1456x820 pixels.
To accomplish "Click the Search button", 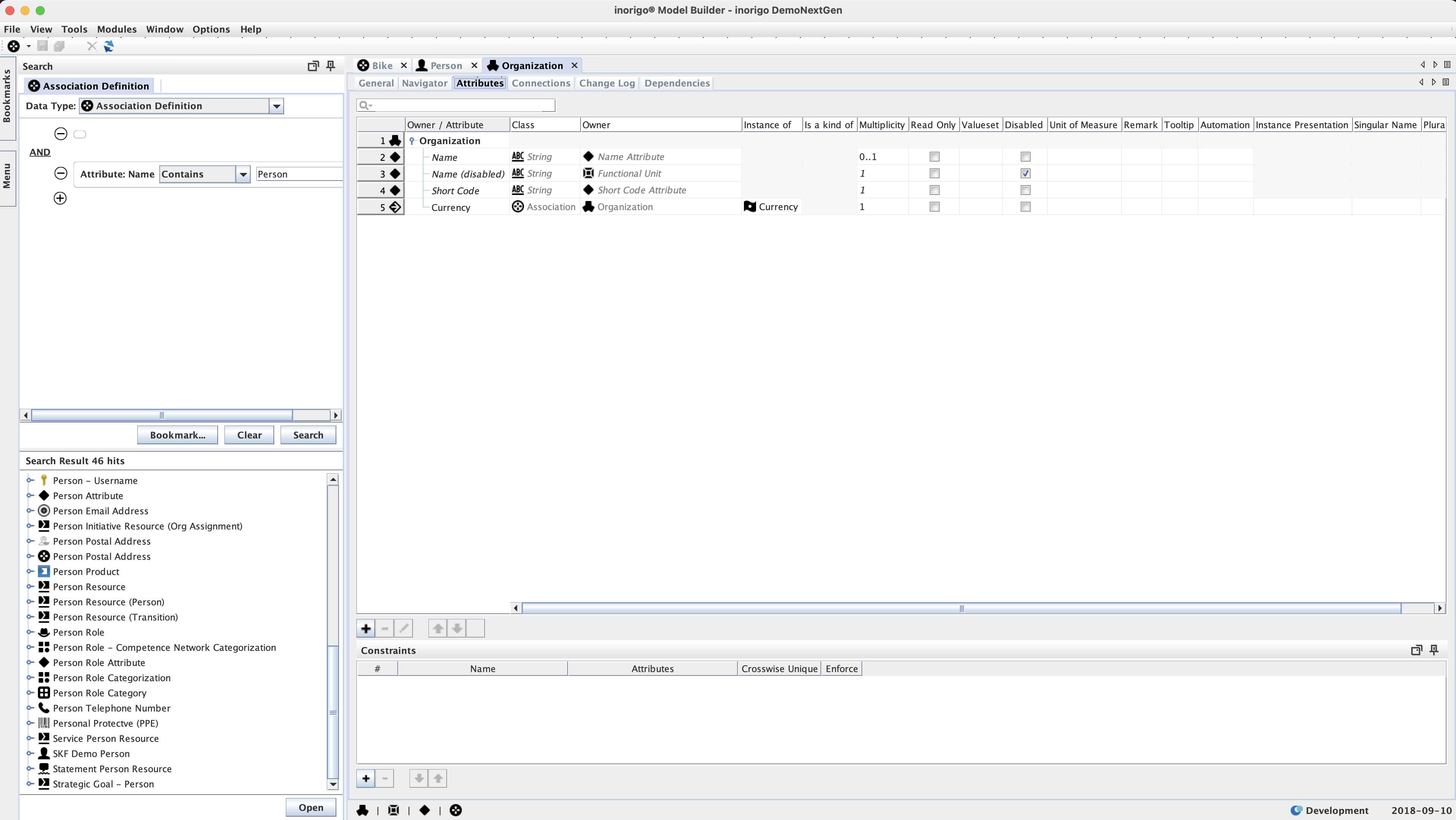I will [x=308, y=435].
